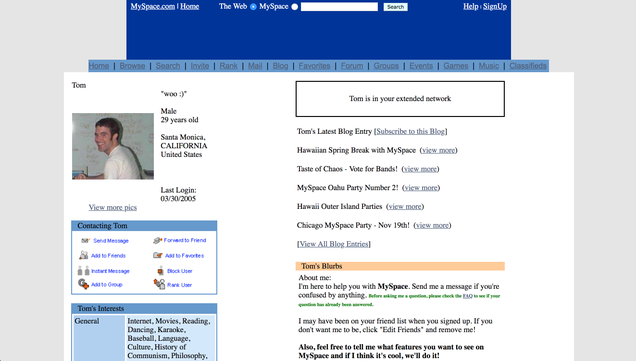Open View All Blog Entries link
636x361 pixels.
click(334, 244)
